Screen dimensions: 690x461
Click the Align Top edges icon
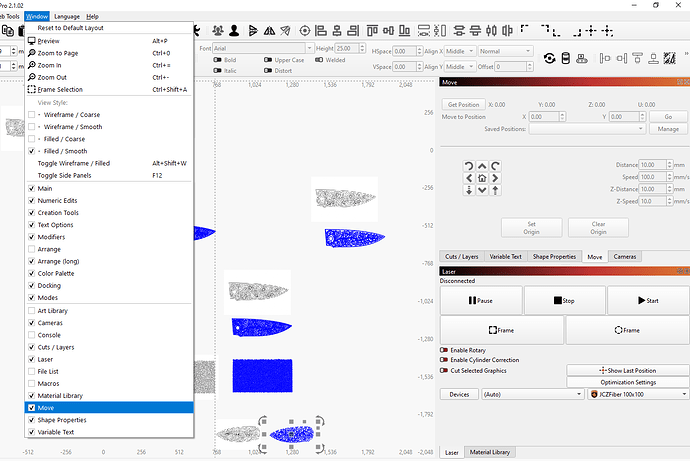[x=372, y=31]
